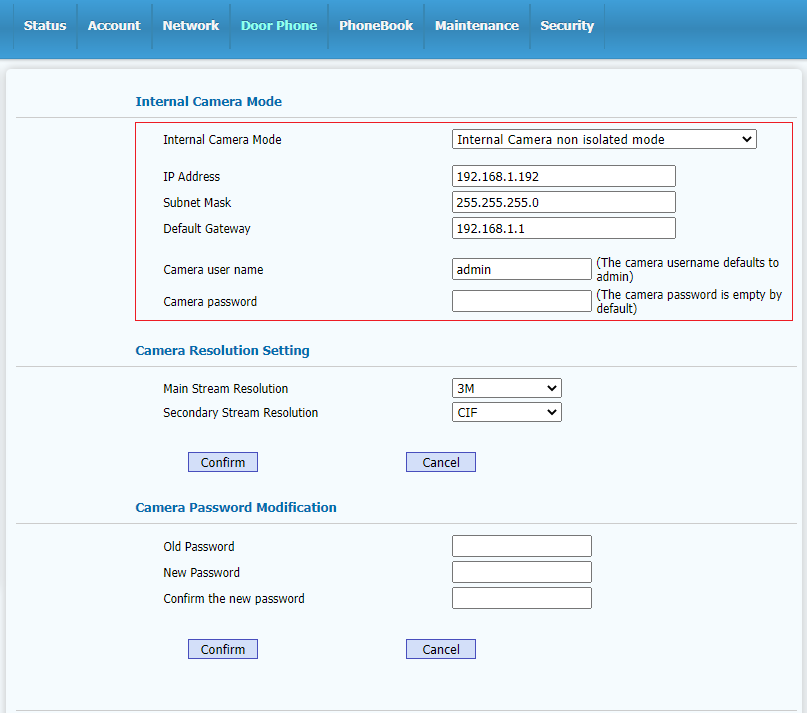Image resolution: width=807 pixels, height=713 pixels.
Task: Switch to the Security tab
Action: coord(567,26)
